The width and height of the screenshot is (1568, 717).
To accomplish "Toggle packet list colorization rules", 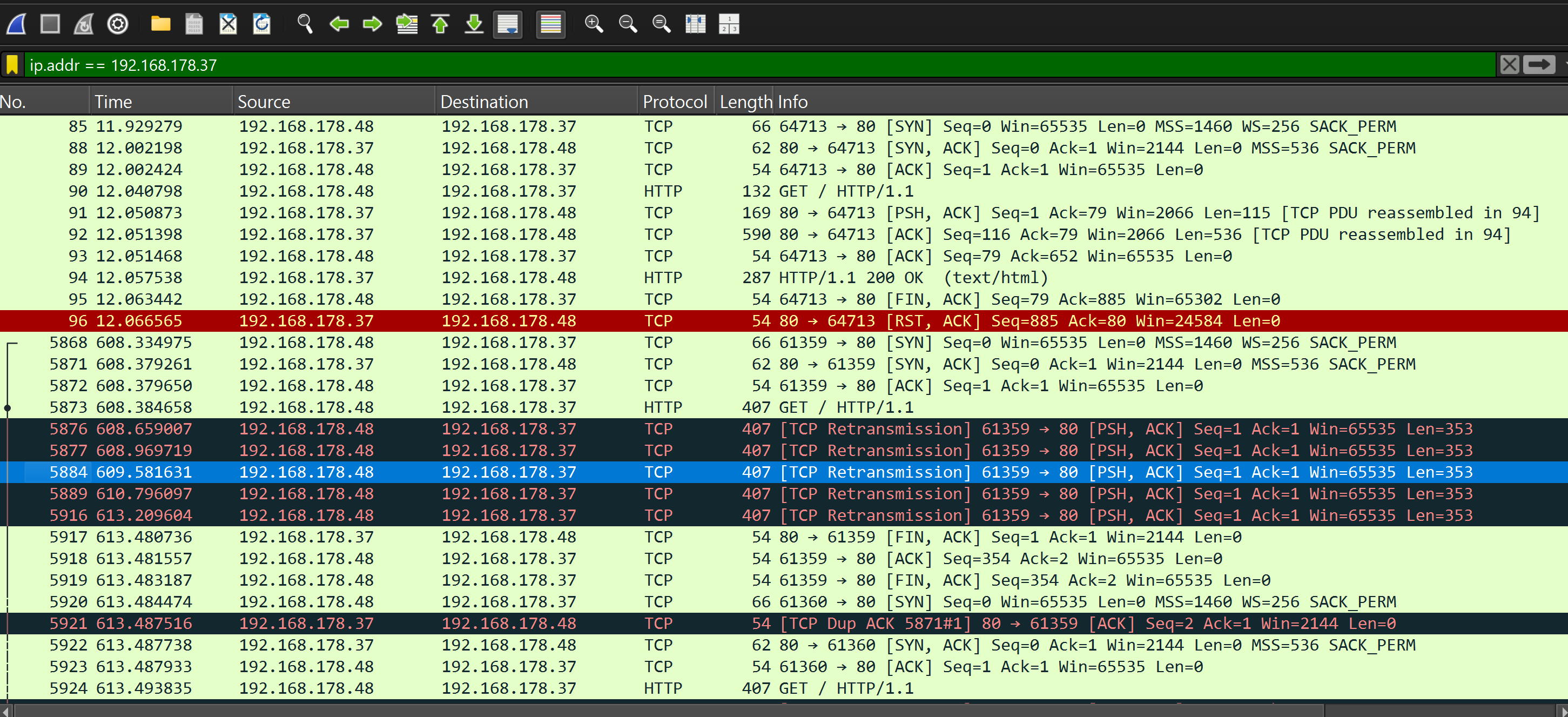I will click(x=550, y=24).
